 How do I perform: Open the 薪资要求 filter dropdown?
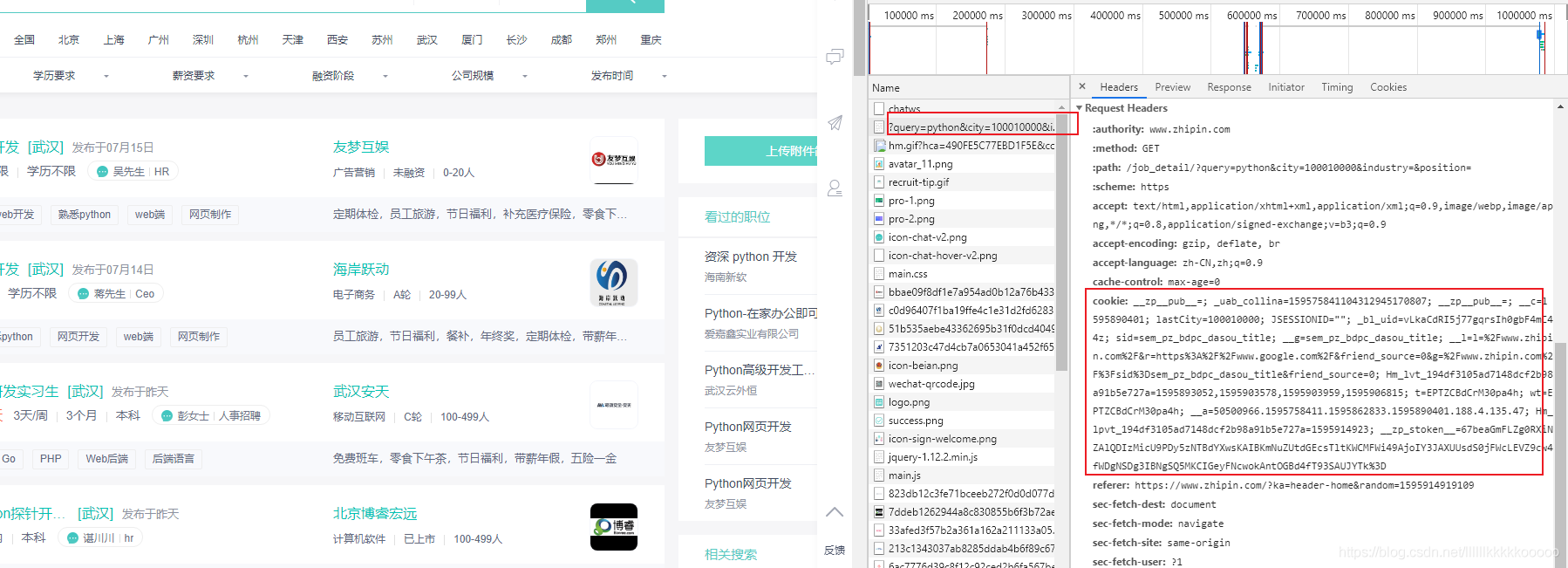[x=210, y=76]
